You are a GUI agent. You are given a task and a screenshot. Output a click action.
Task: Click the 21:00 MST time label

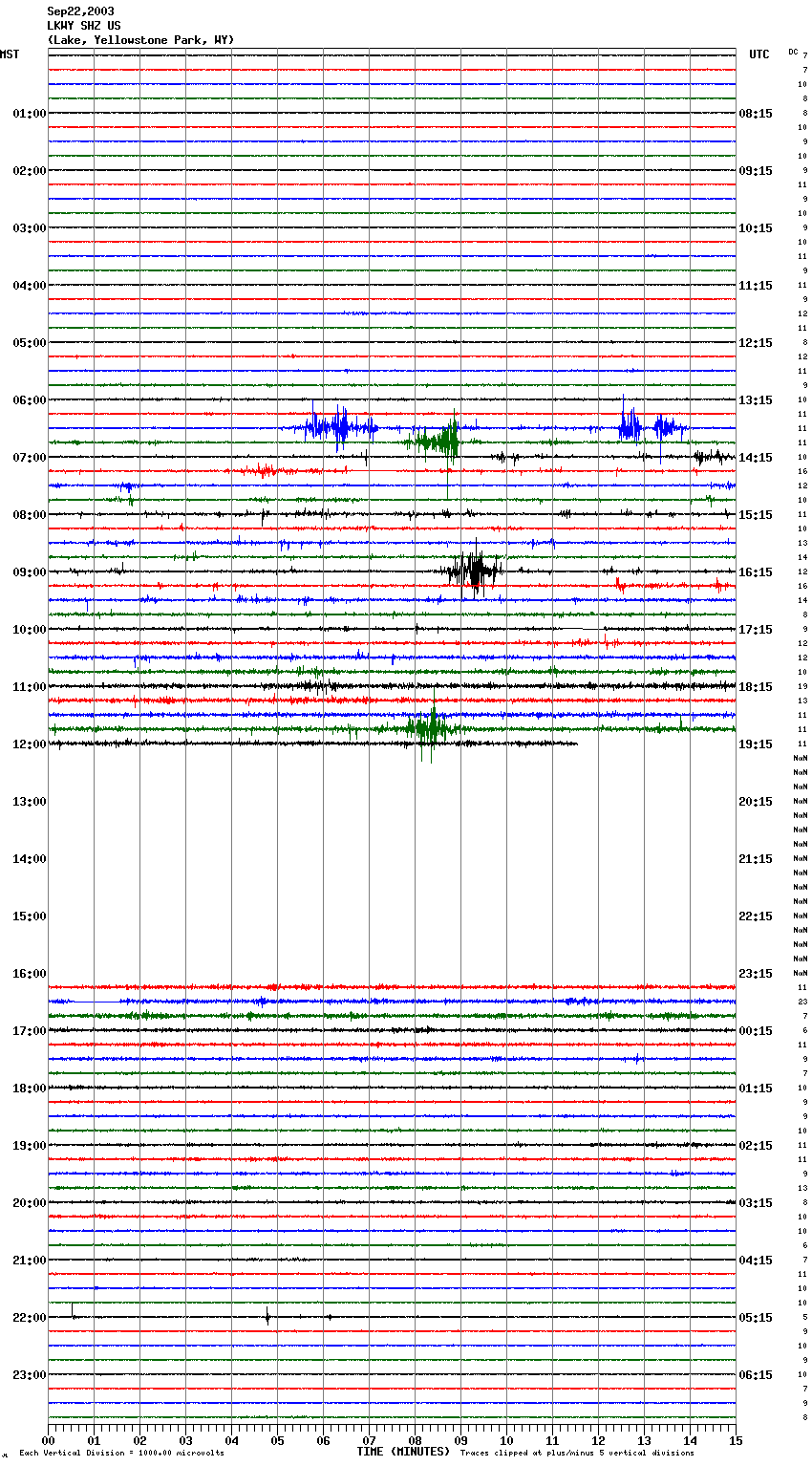(29, 1261)
